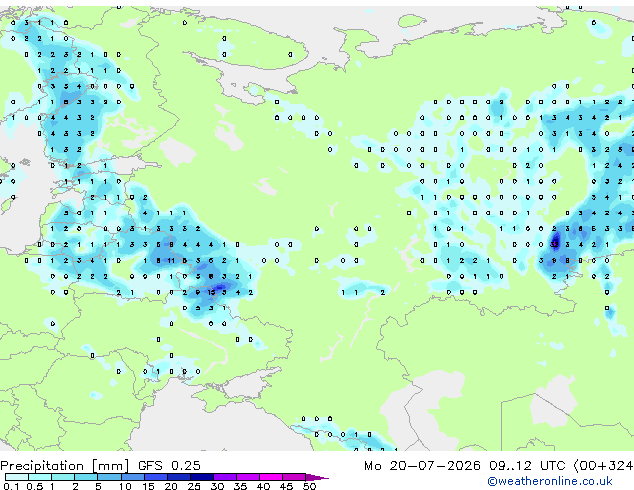Click the 20–25 mm legend color swatch

tap(178, 477)
